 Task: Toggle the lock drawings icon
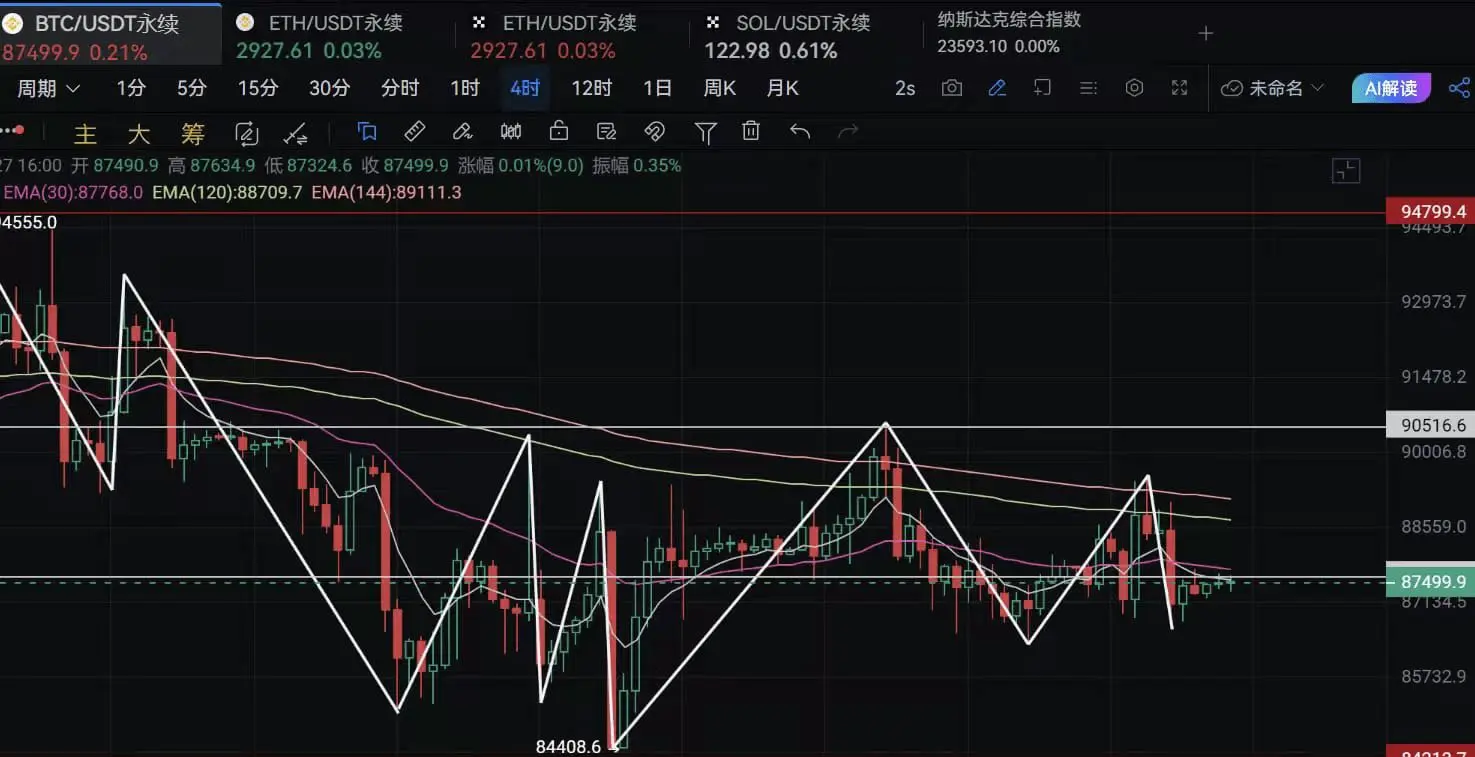click(x=559, y=131)
